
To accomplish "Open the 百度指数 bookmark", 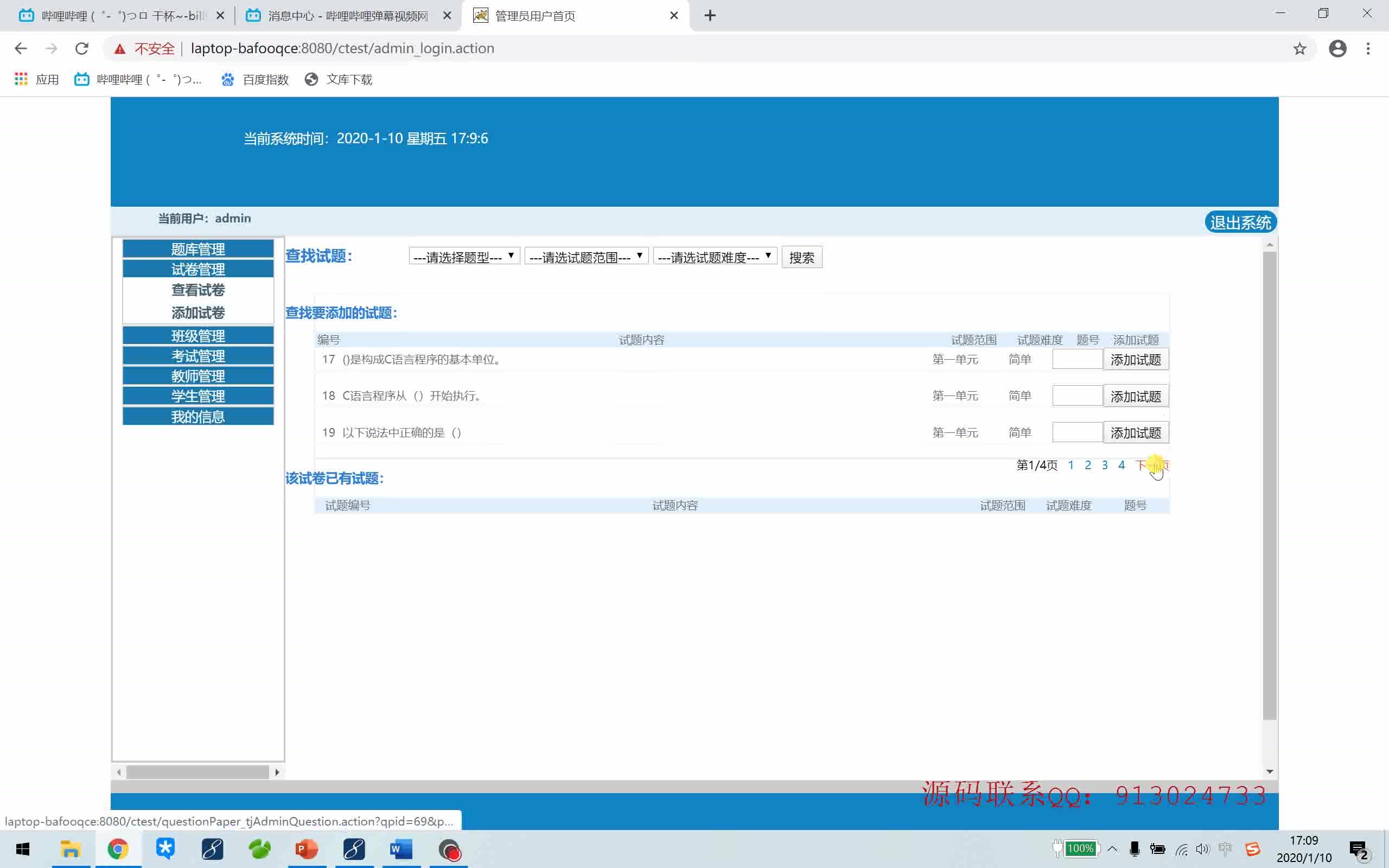I will coord(255,79).
